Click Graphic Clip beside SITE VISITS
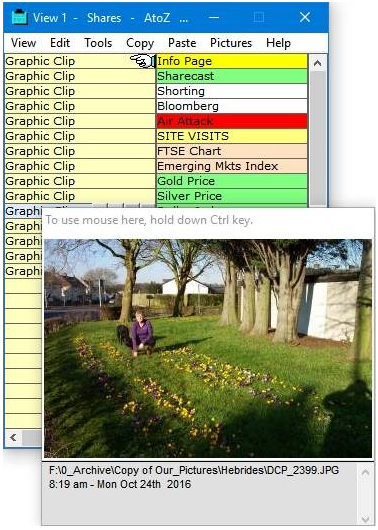378x530 pixels. 80,136
